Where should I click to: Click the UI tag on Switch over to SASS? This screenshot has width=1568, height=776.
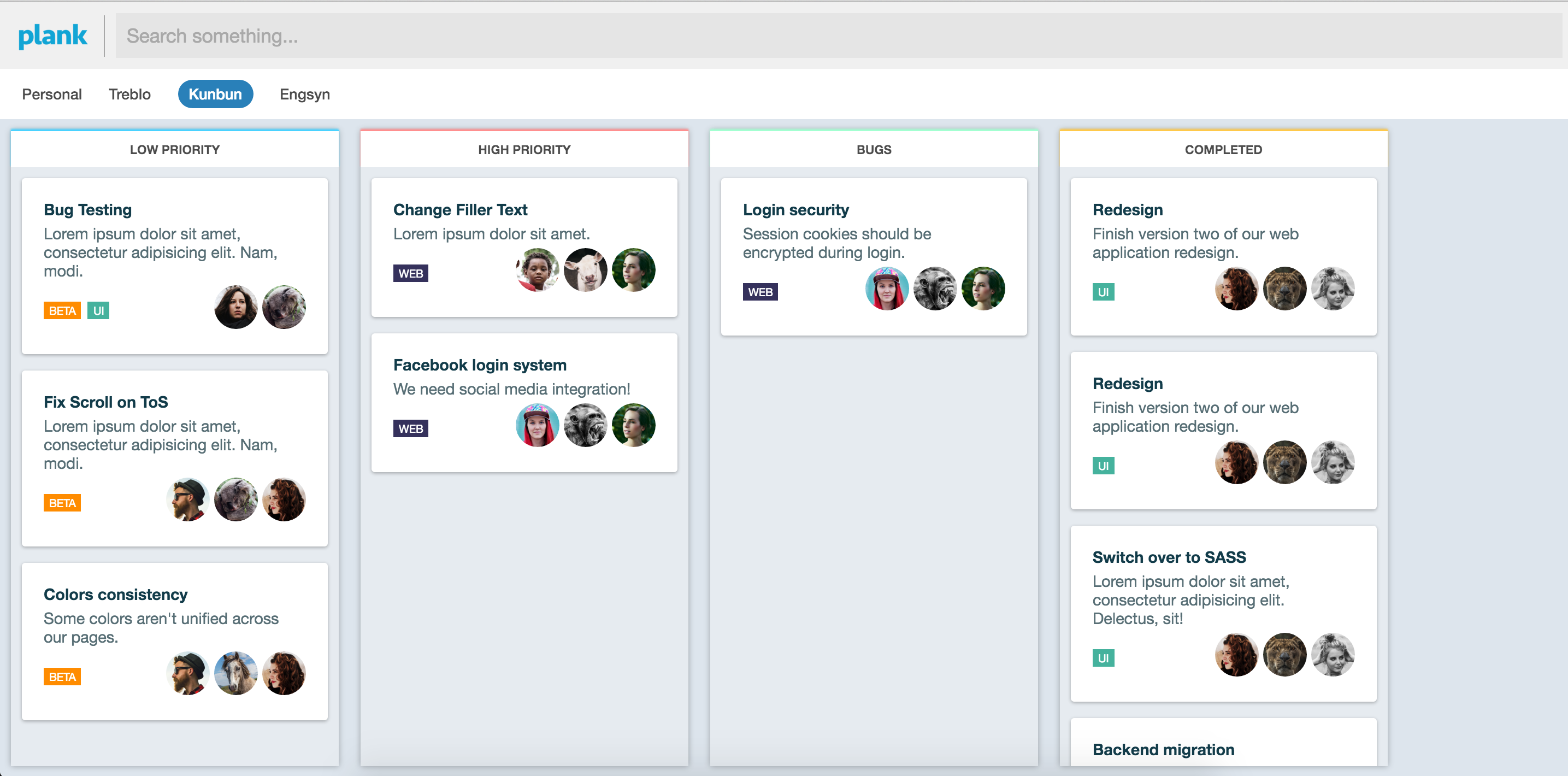(x=1103, y=658)
